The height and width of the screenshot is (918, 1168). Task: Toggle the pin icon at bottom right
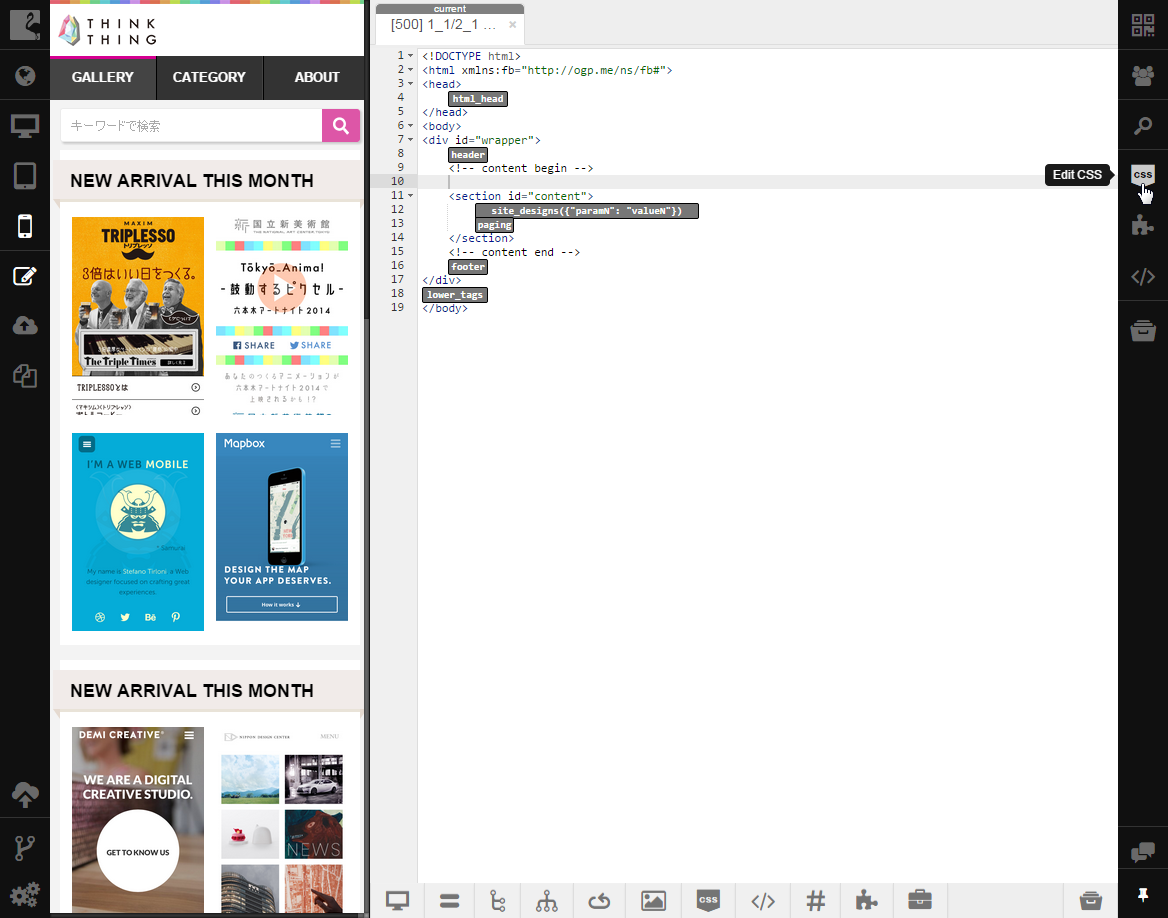(1143, 894)
